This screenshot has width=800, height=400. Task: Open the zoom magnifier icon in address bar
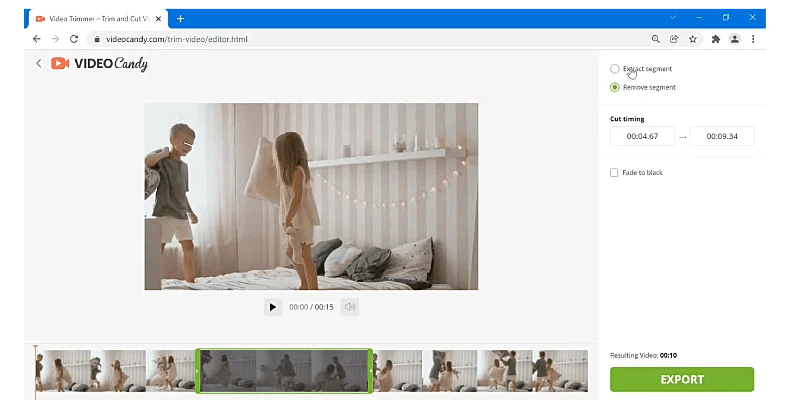point(656,39)
